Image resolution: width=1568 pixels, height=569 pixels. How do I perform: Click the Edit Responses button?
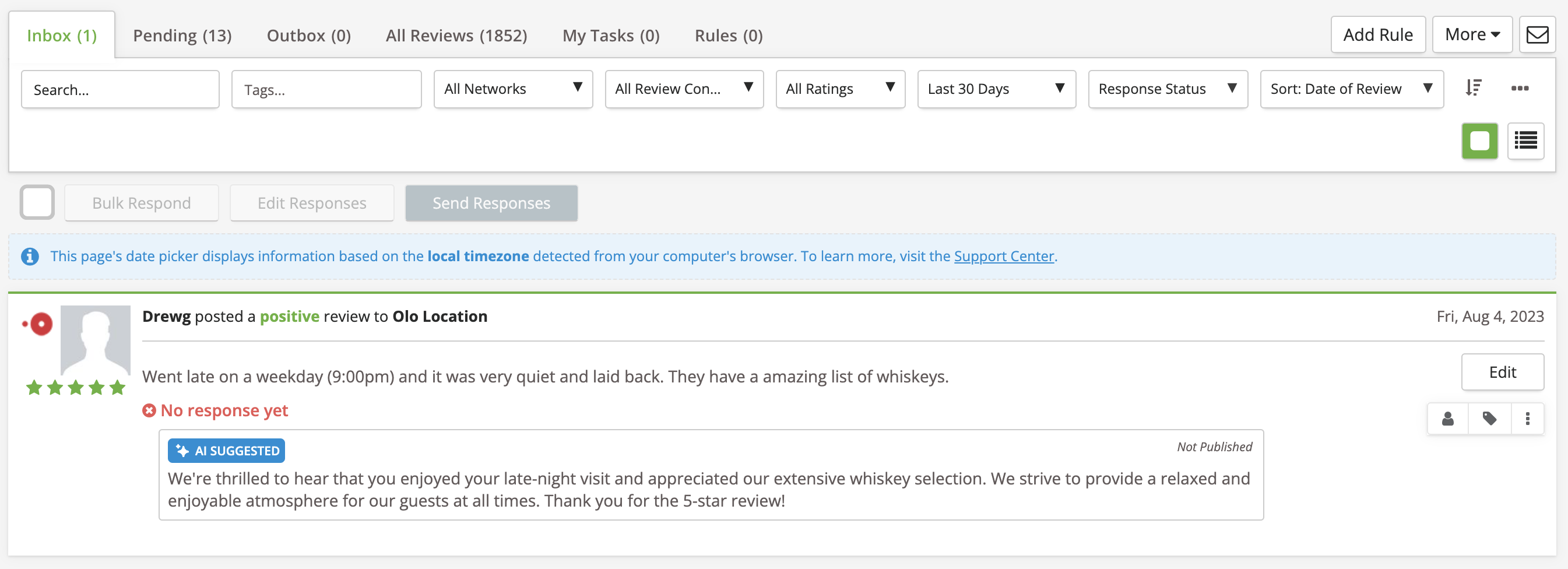point(312,203)
